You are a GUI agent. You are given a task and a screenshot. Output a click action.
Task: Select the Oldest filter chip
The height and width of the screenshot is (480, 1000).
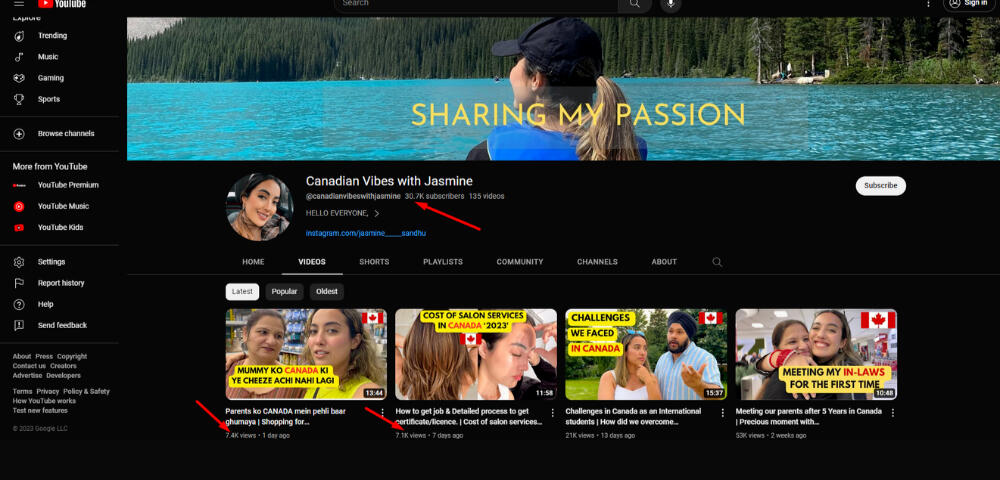click(x=327, y=292)
